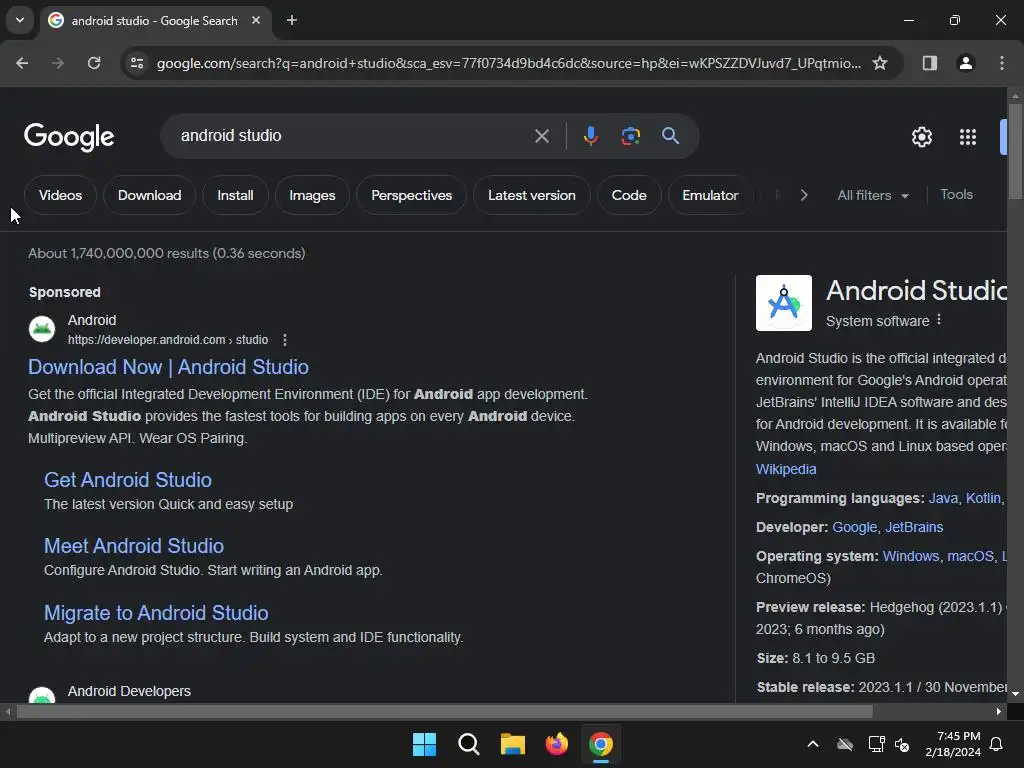Image resolution: width=1024 pixels, height=768 pixels.
Task: Open the Windows operating system link
Action: (x=910, y=556)
